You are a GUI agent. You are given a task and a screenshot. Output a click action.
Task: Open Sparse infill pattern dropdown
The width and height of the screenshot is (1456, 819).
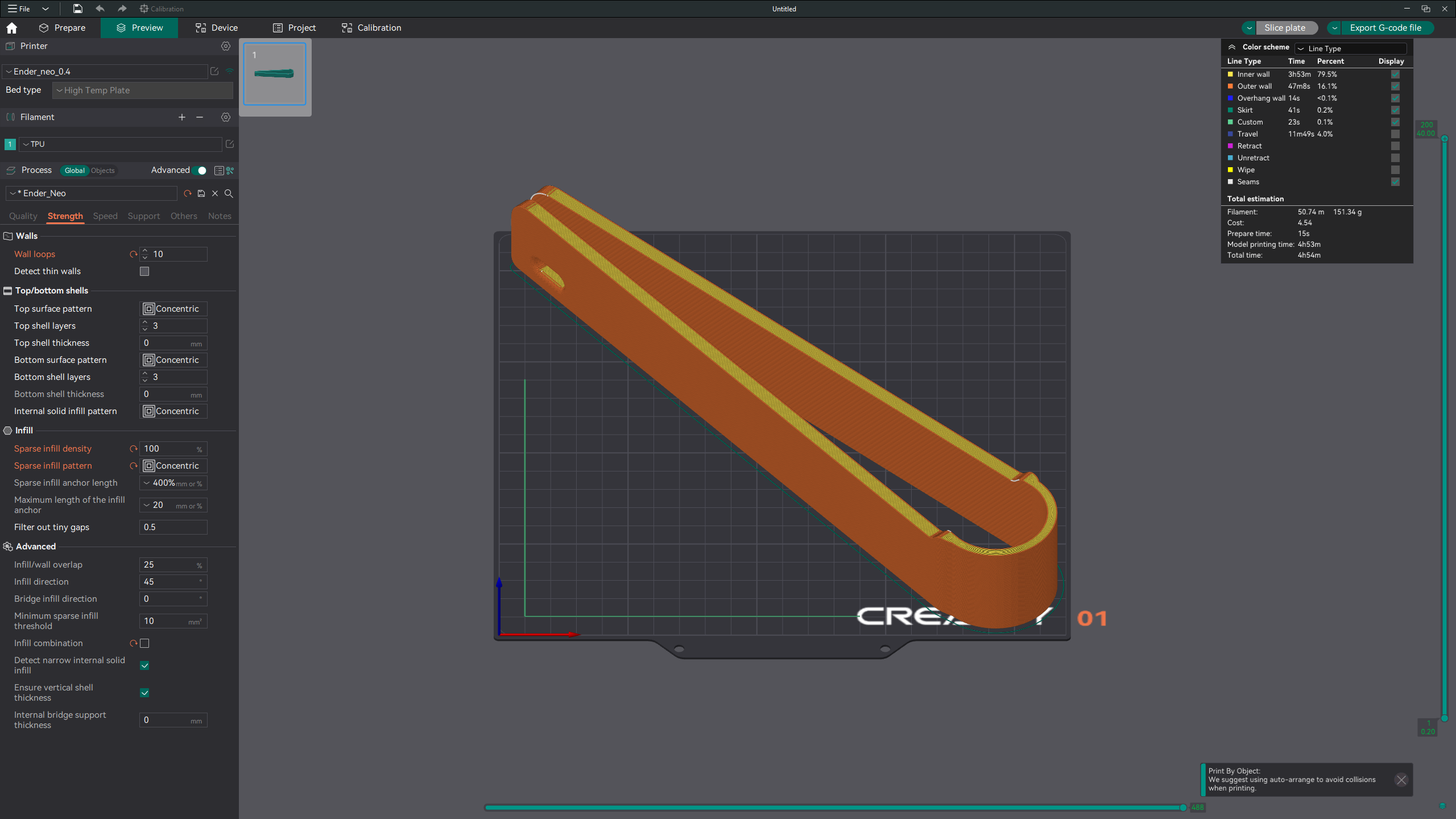point(173,466)
